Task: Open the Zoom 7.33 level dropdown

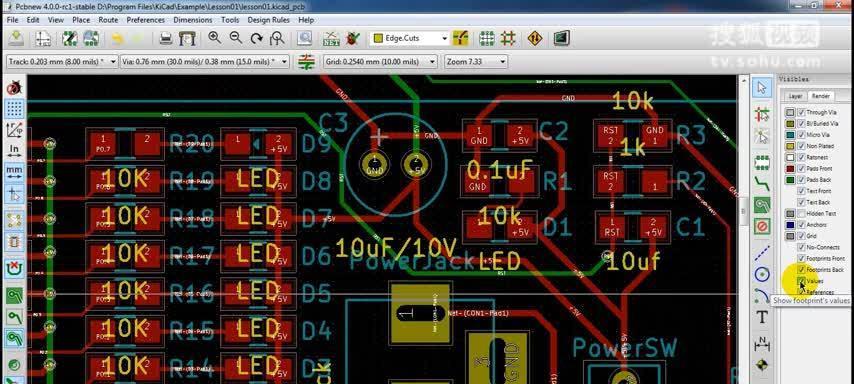Action: pos(476,62)
